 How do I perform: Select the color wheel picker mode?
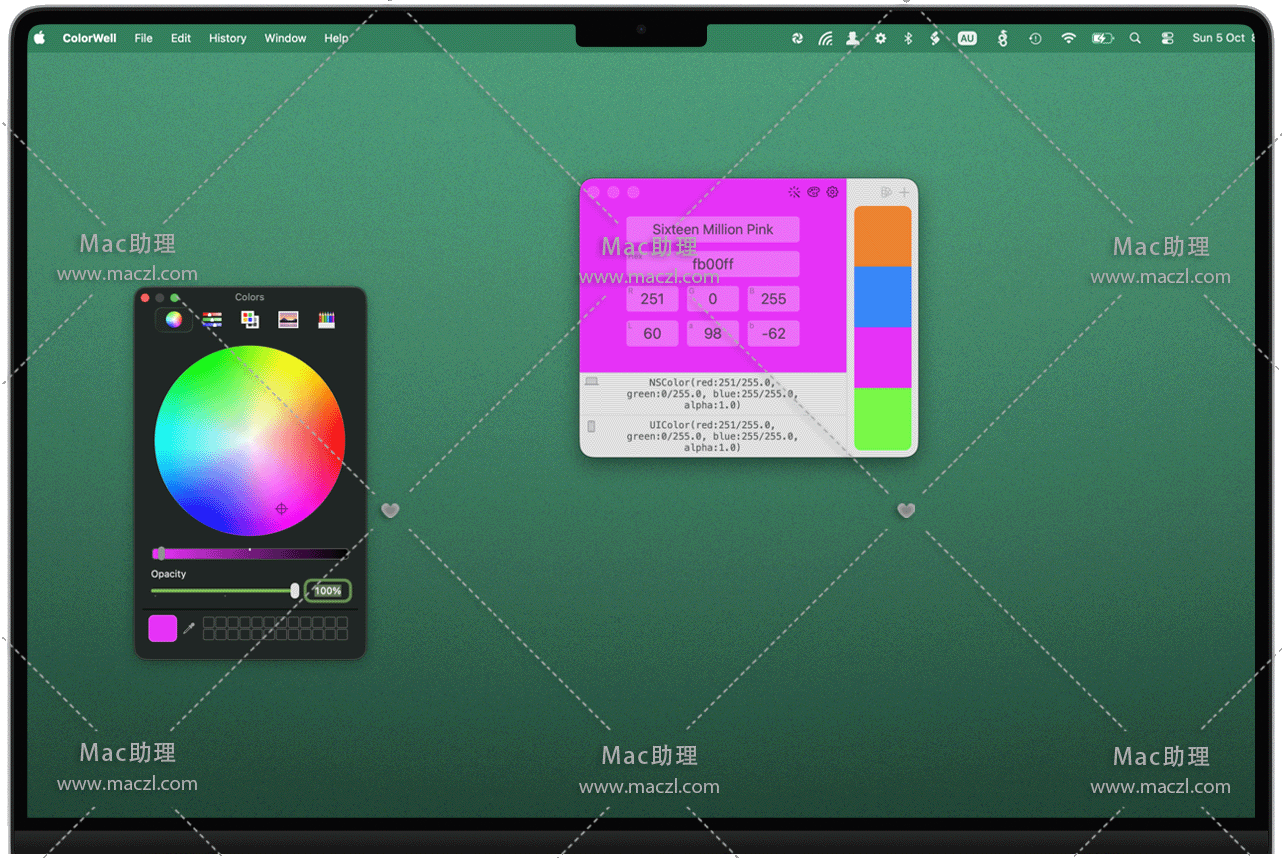174,320
